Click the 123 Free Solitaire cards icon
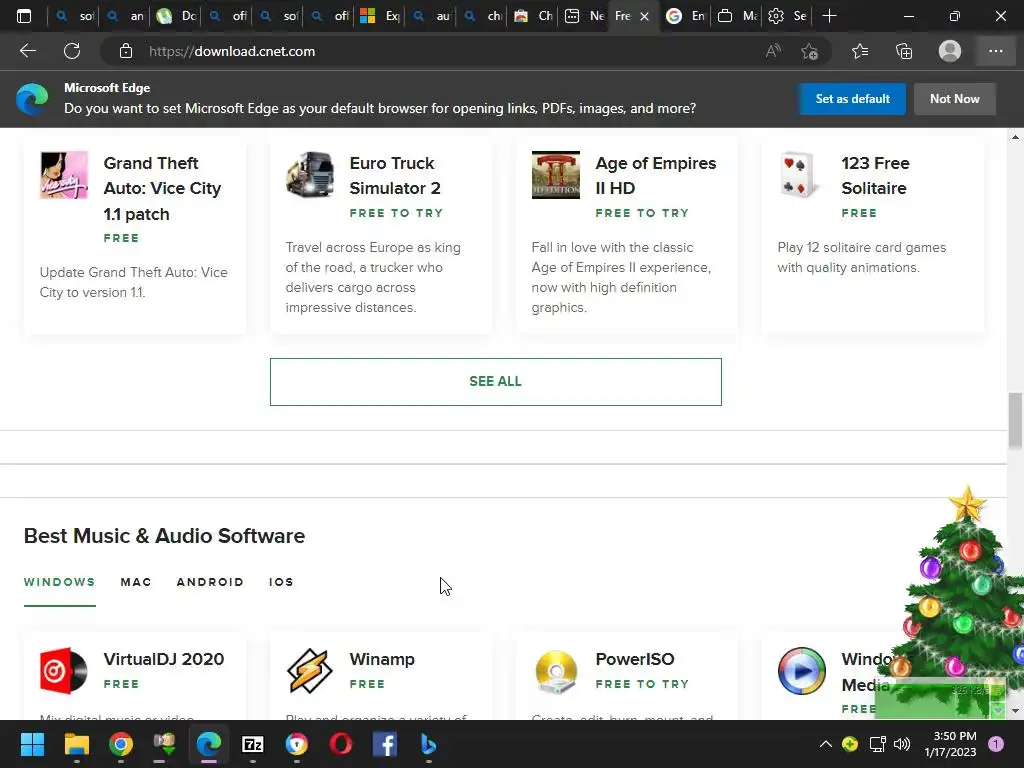The width and height of the screenshot is (1024, 768). [x=801, y=175]
